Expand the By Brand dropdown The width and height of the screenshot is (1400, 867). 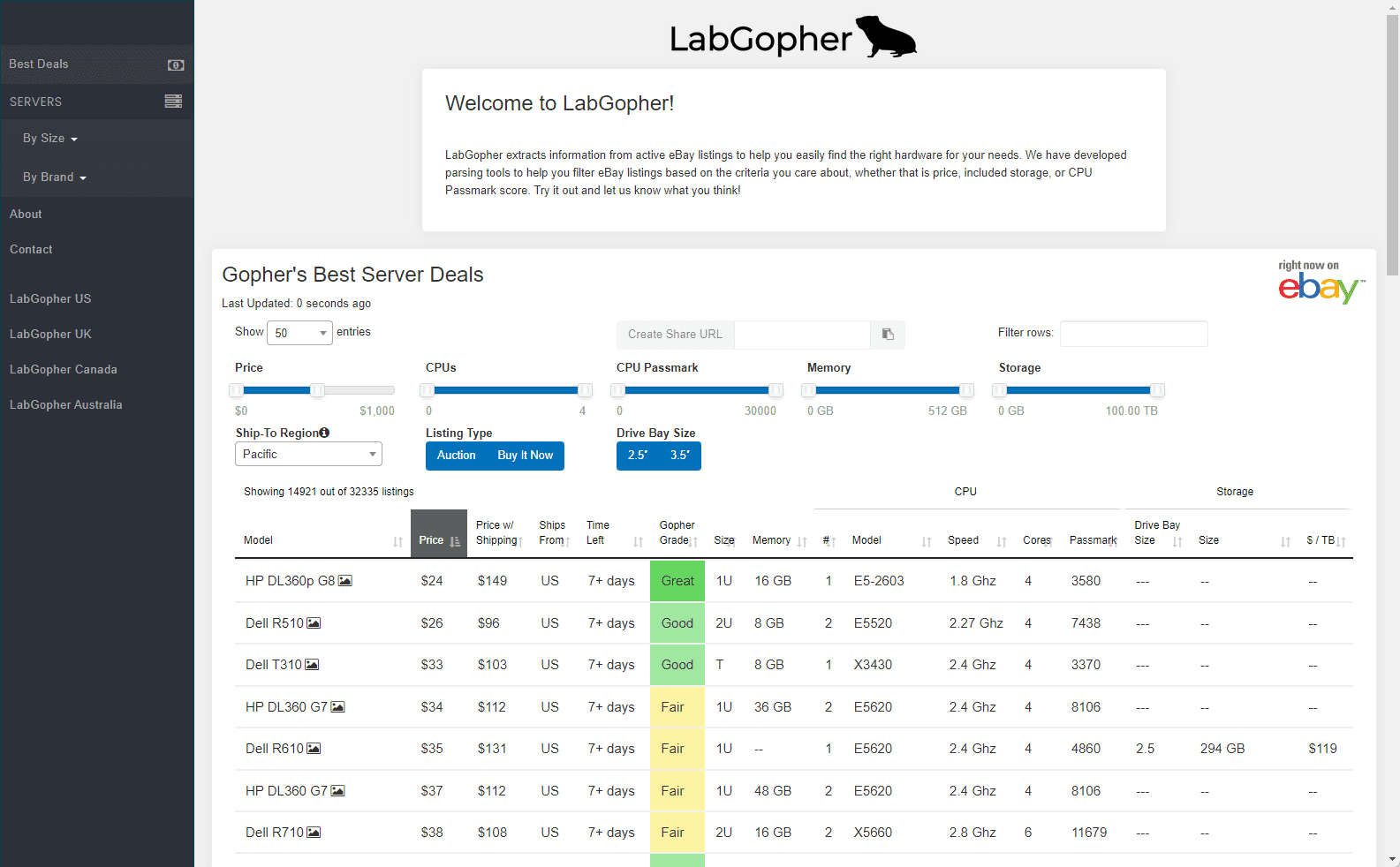coord(55,177)
